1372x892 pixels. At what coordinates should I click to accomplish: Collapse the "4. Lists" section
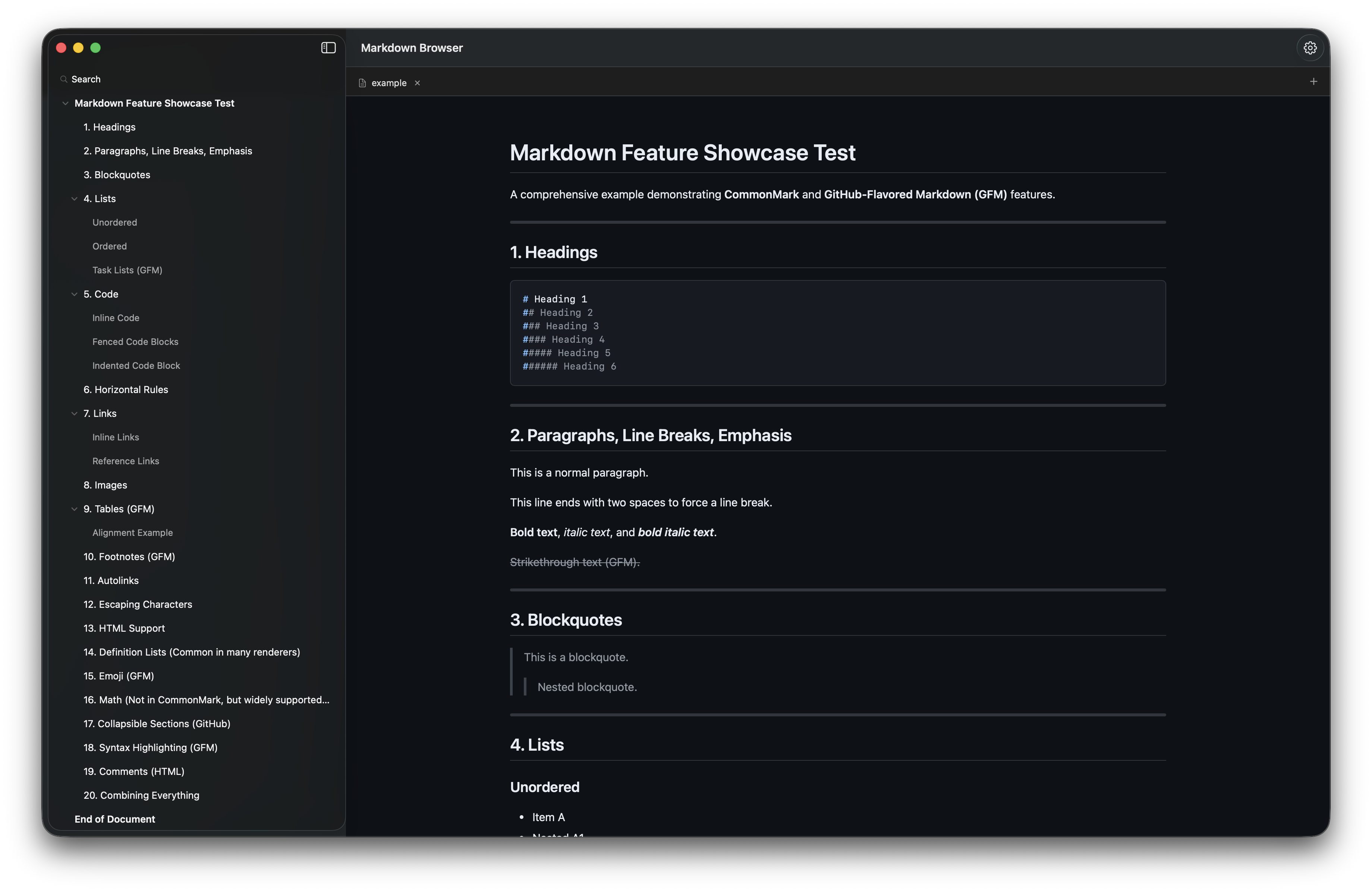pyautogui.click(x=74, y=198)
